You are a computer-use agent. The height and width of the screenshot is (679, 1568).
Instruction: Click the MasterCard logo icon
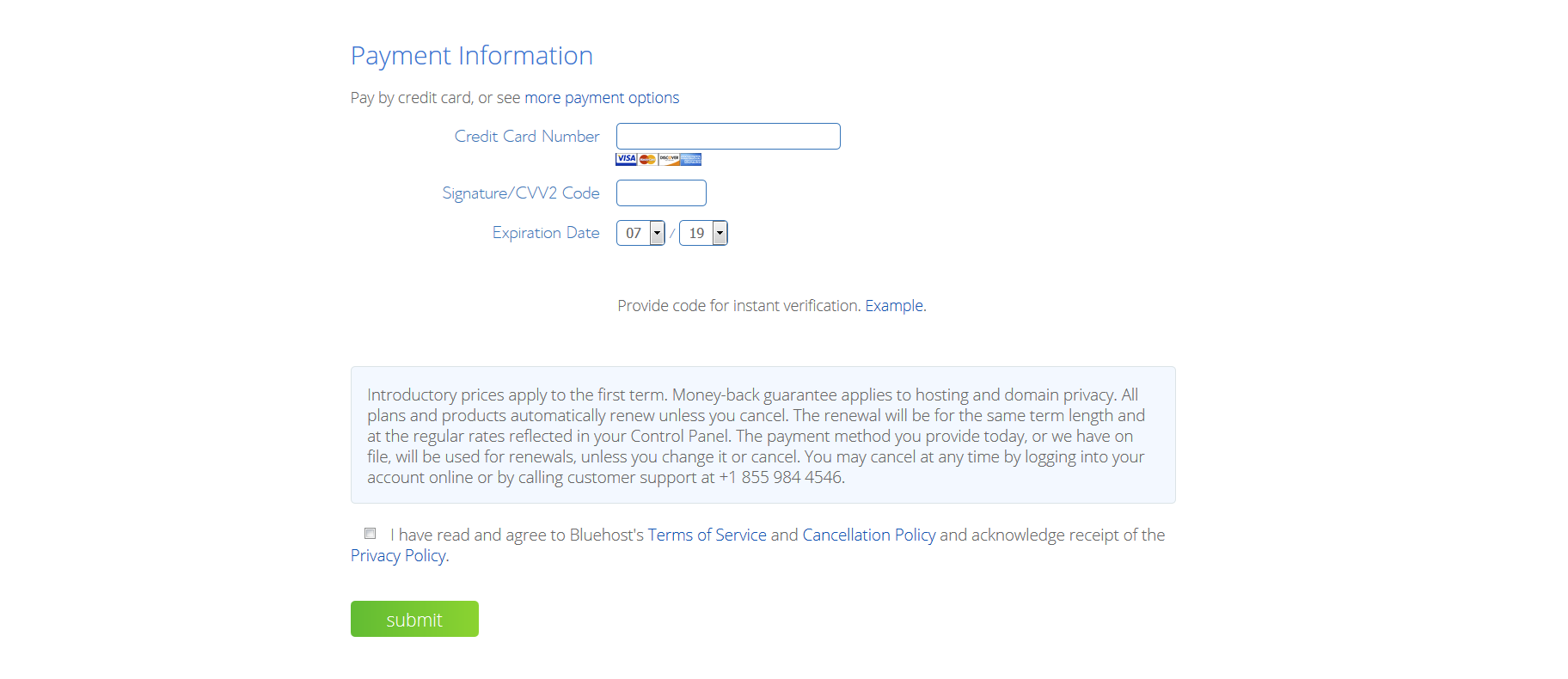pos(647,159)
